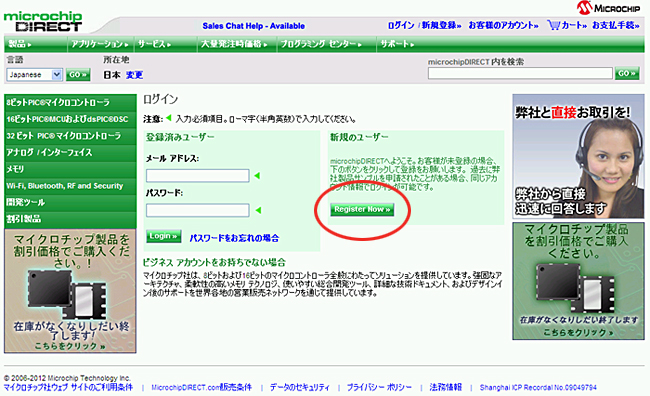This screenshot has width=650, height=396.
Task: Open the サポート menu
Action: [x=397, y=44]
